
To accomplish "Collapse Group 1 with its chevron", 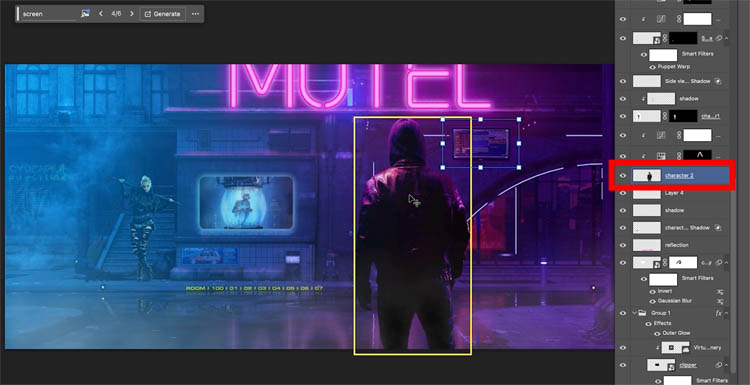I will click(635, 313).
